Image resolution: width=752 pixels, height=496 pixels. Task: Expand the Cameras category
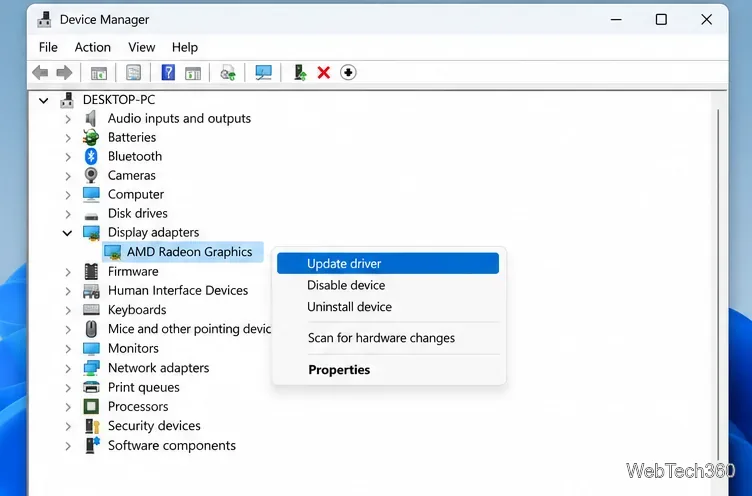coord(68,176)
